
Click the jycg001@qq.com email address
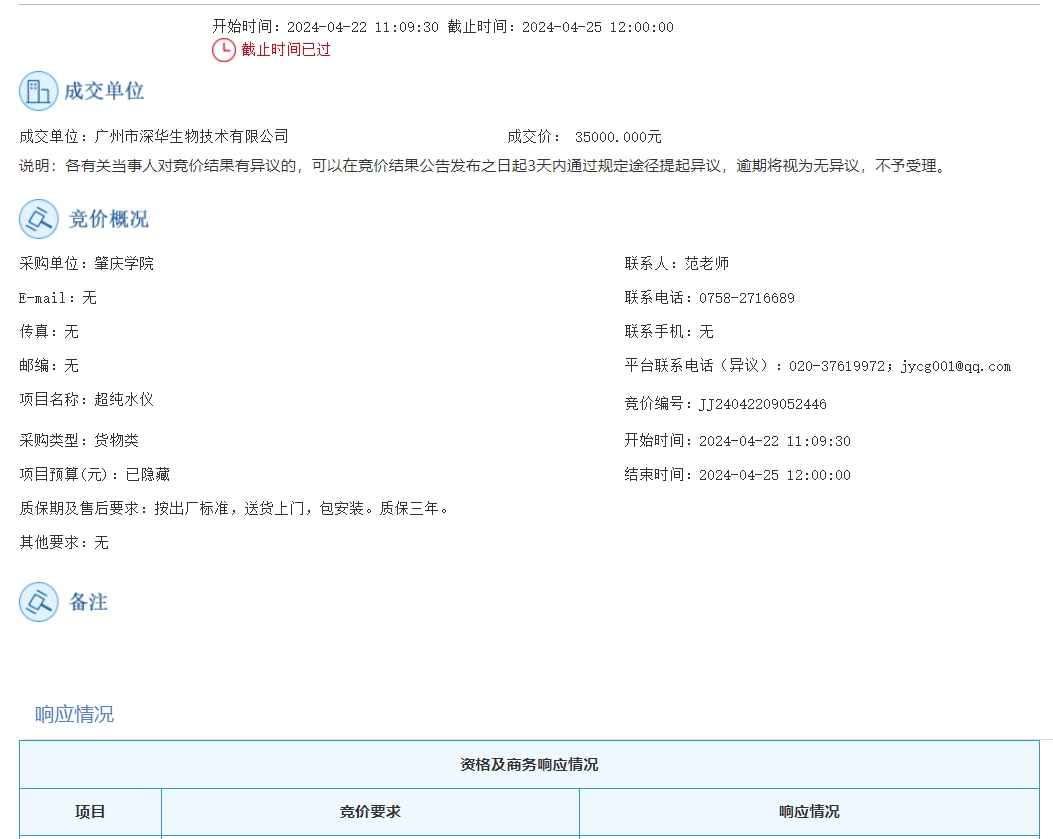[955, 366]
